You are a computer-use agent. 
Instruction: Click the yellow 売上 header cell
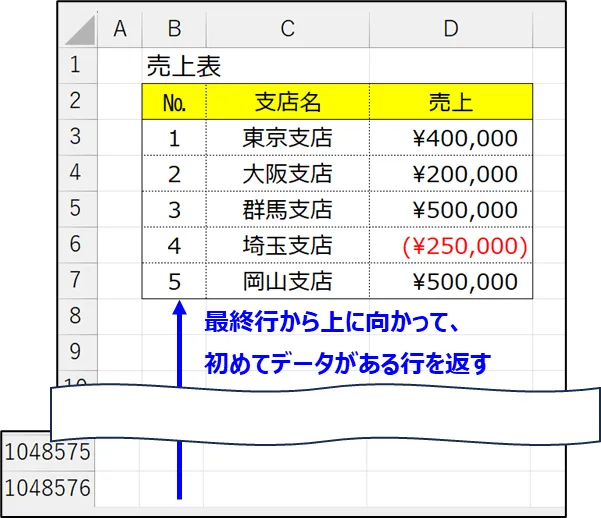450,102
